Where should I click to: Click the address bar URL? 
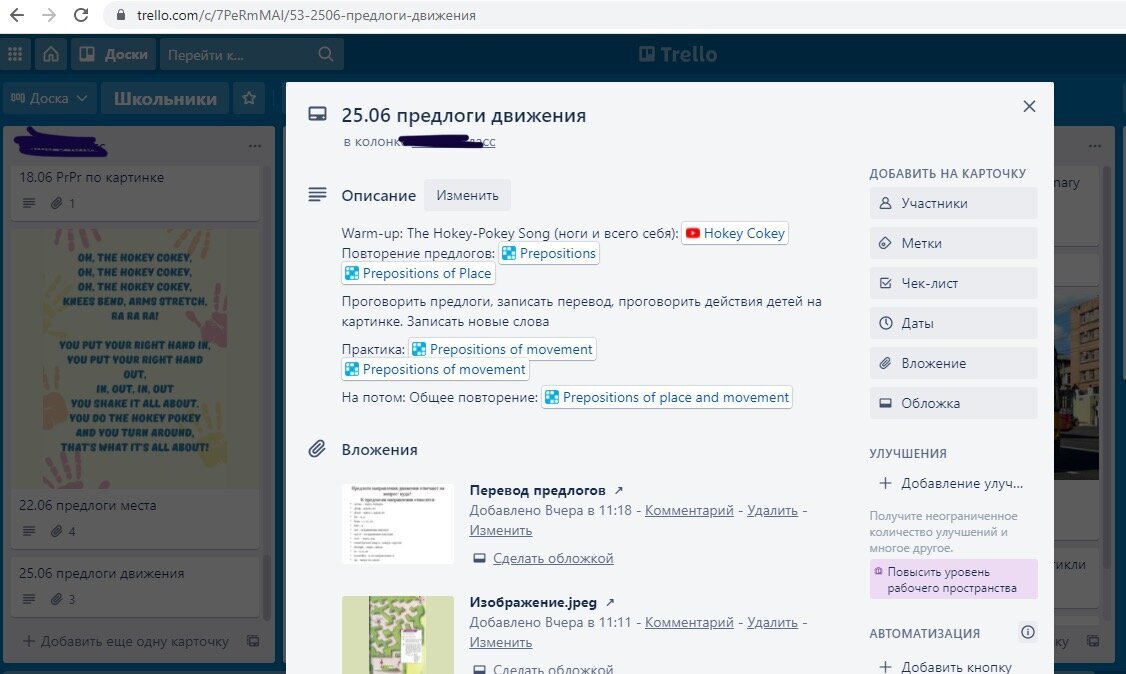click(306, 15)
